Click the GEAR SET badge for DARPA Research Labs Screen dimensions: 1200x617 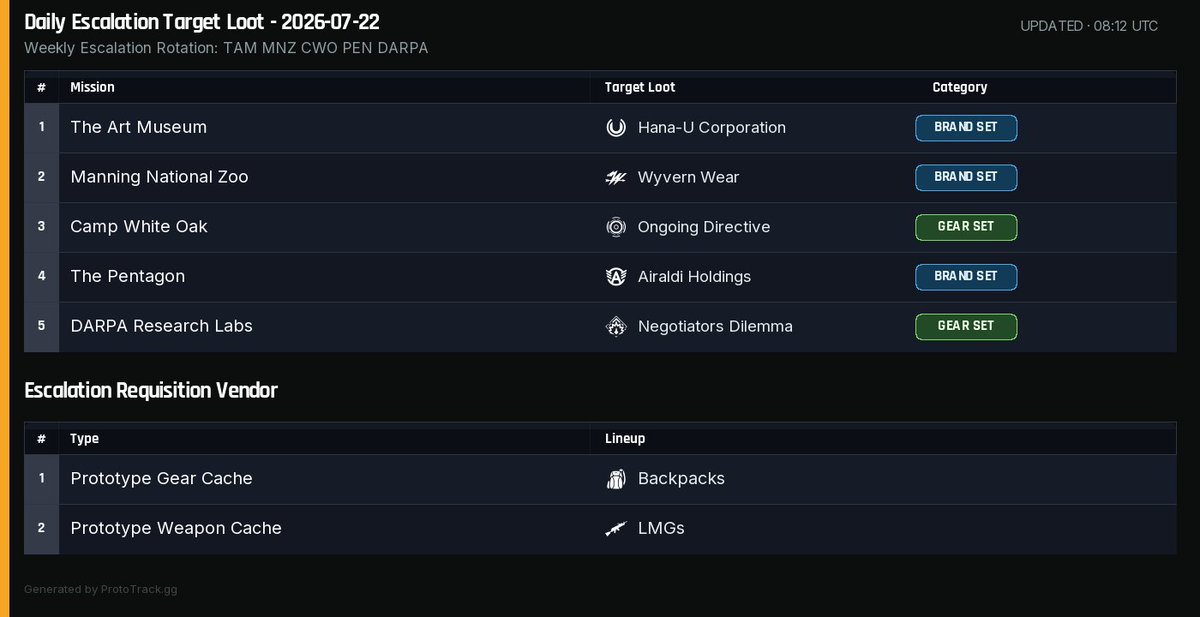(x=966, y=327)
